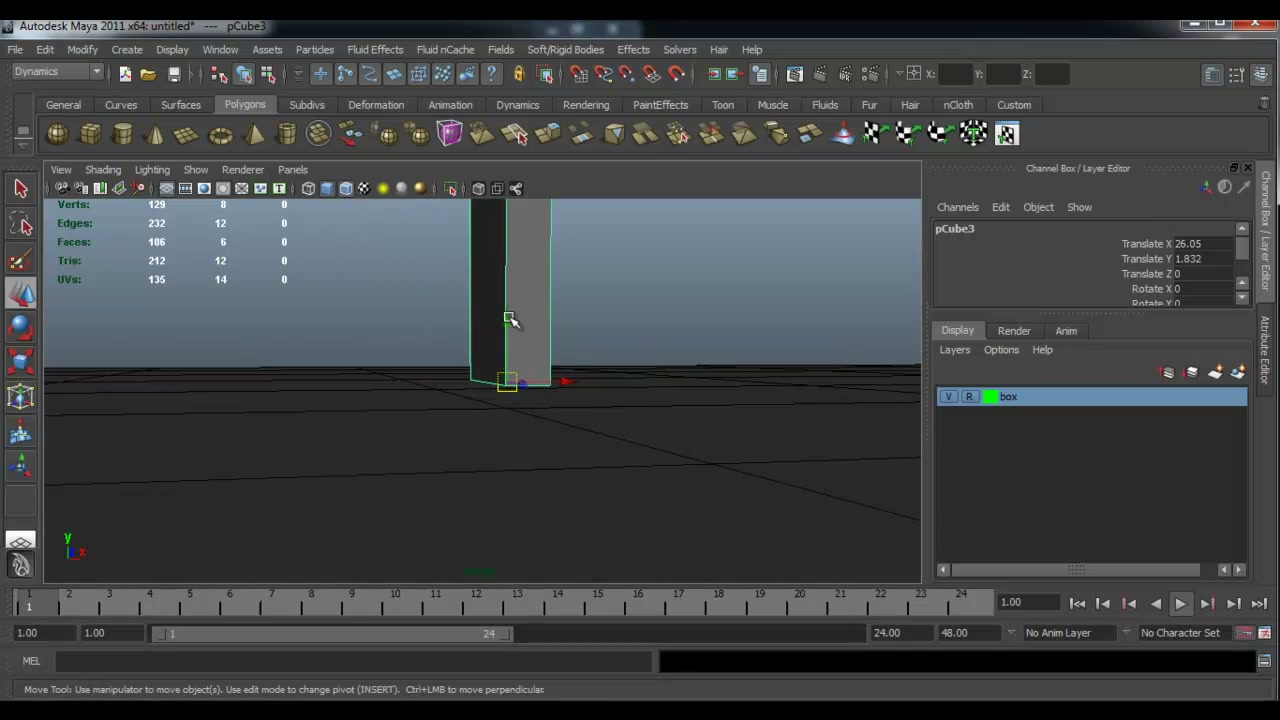Open the viewport Renderer menu

243,170
